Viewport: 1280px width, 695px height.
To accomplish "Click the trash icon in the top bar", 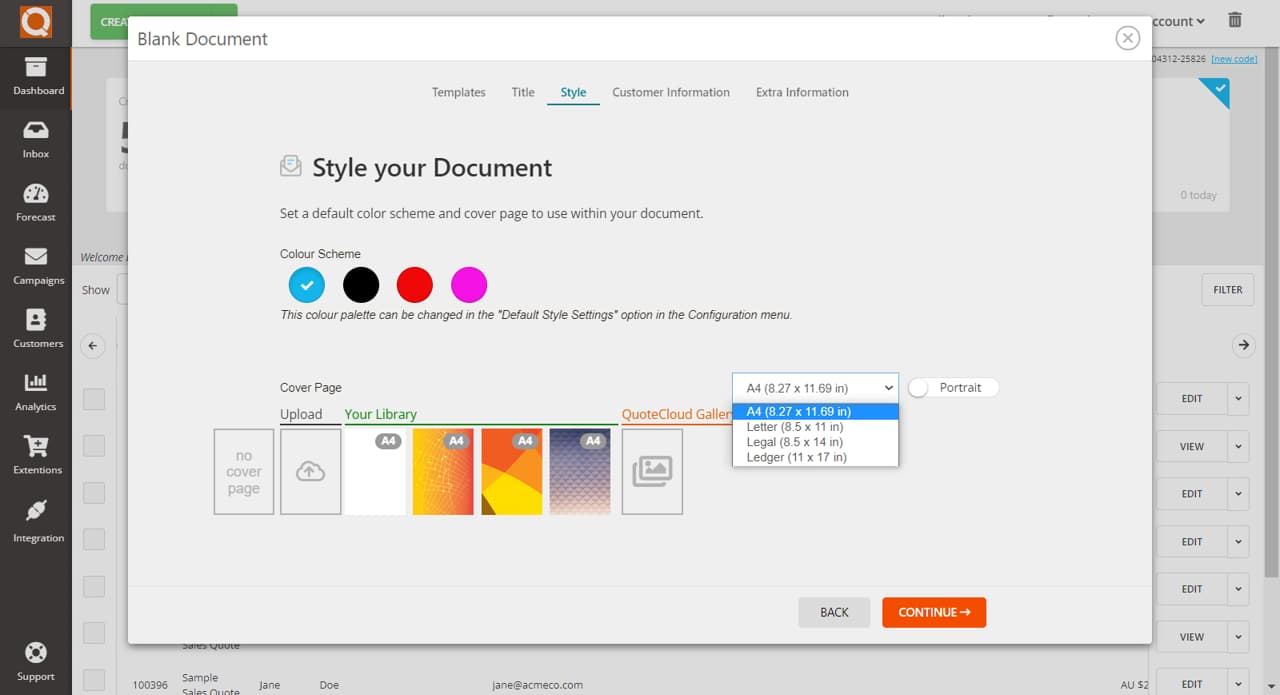I will click(x=1234, y=19).
